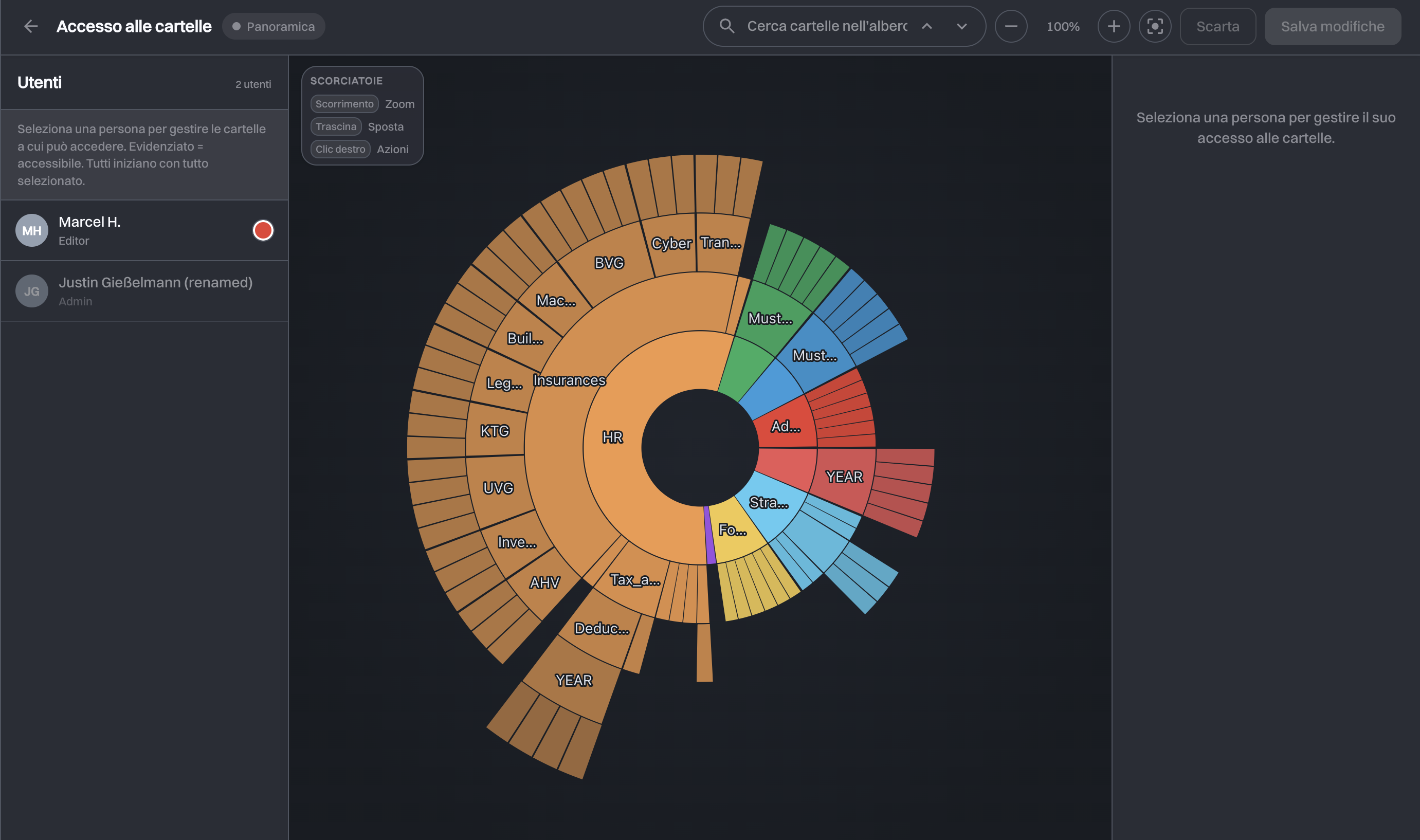Select the Tax_a... folder segment

(634, 580)
